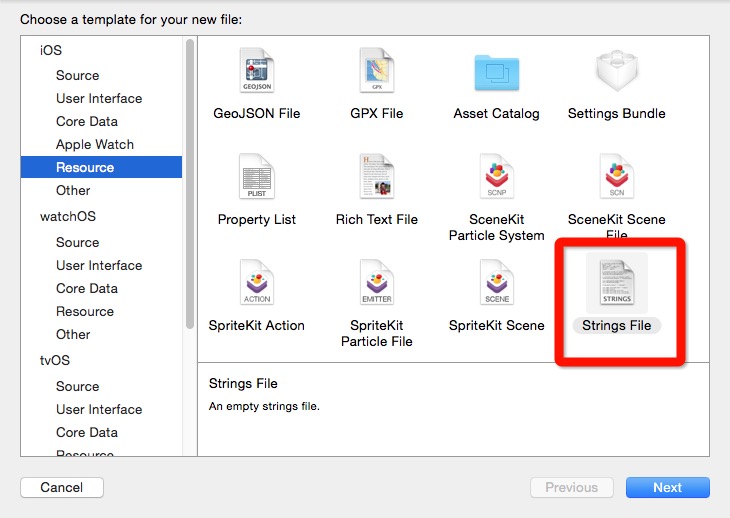The image size is (730, 518).
Task: Select the GeoJSON File template icon
Action: coord(257,72)
